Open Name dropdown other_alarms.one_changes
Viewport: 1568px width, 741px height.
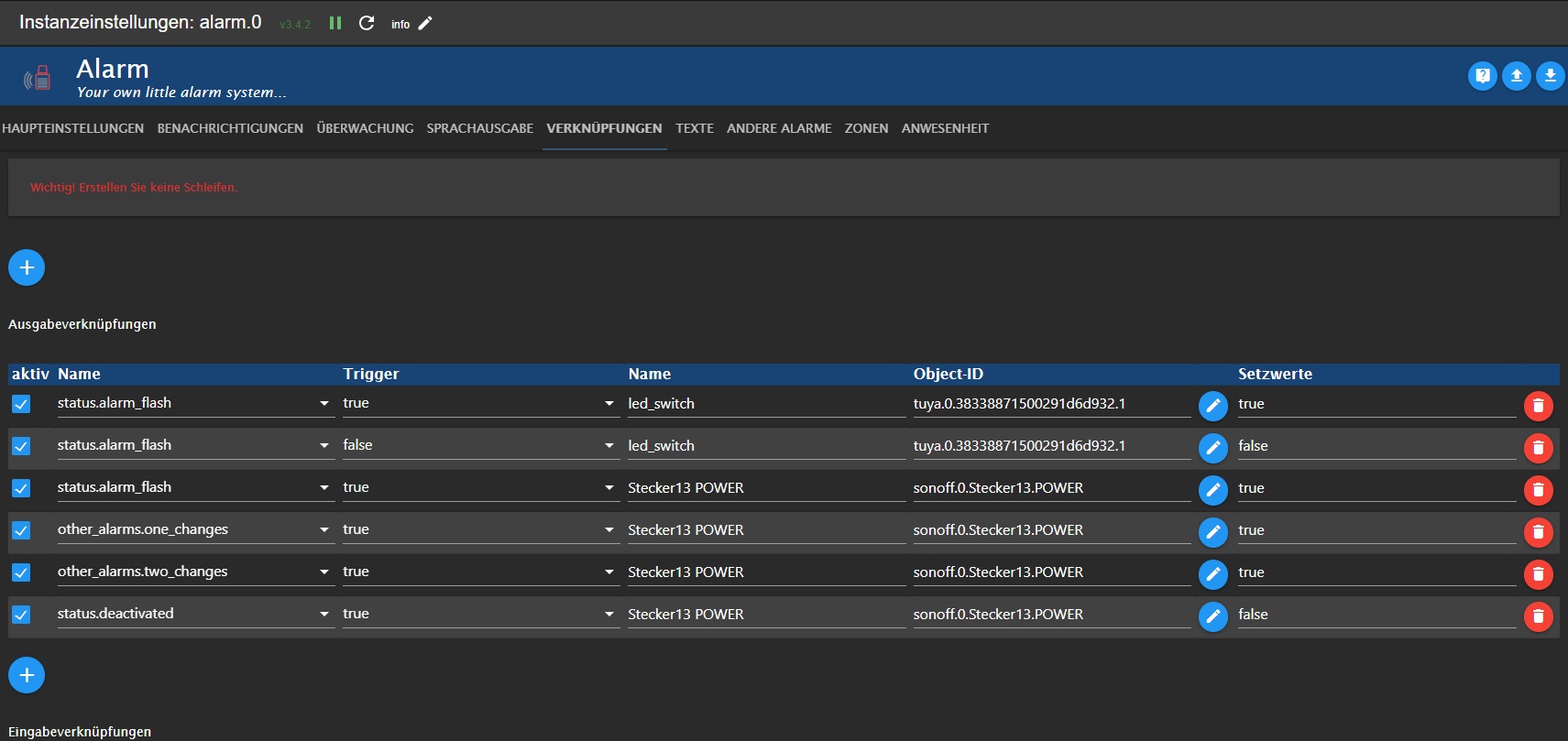pos(196,529)
